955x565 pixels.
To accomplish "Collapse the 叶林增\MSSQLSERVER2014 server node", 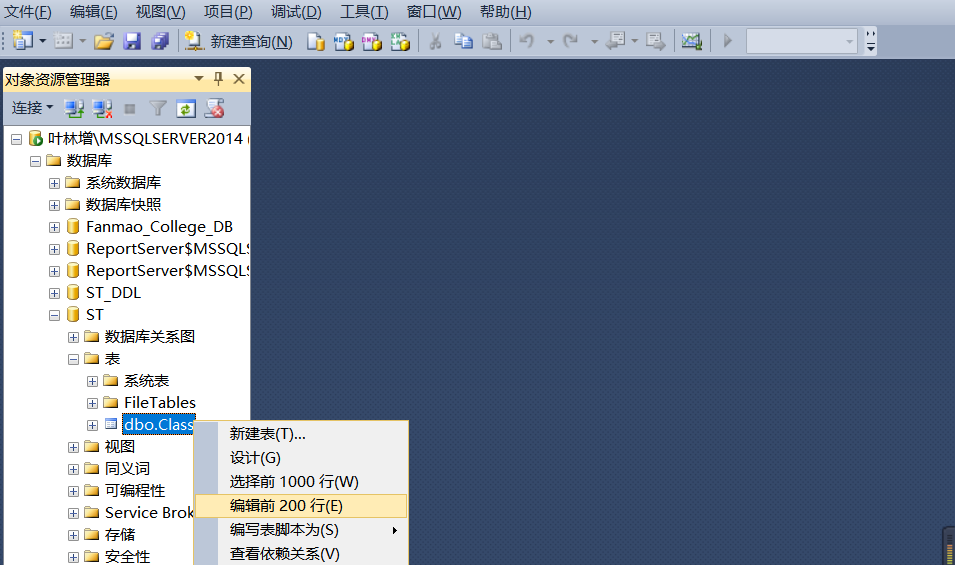I will point(16,139).
